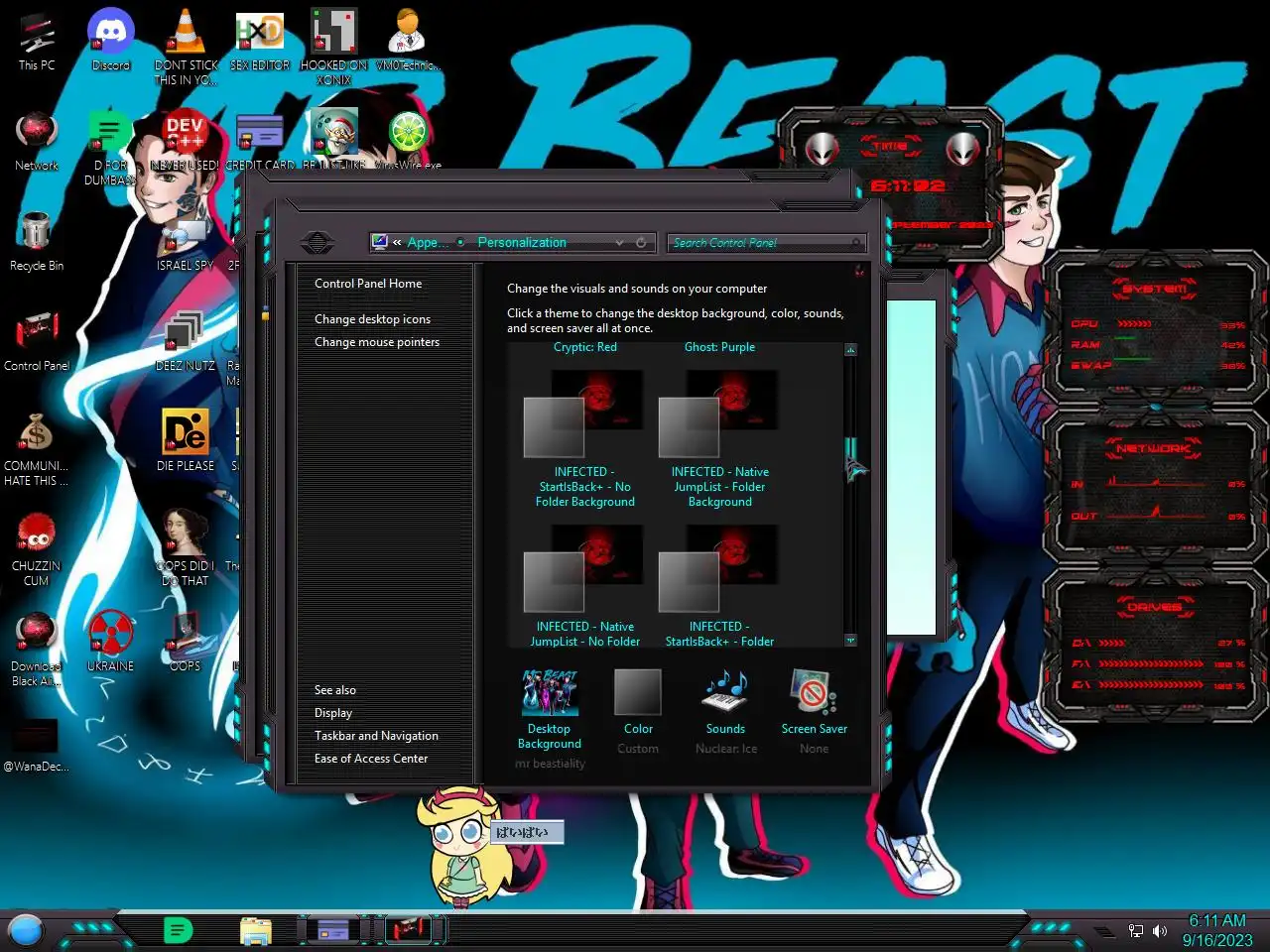Select the Download Black Al... desktop icon

(x=37, y=650)
